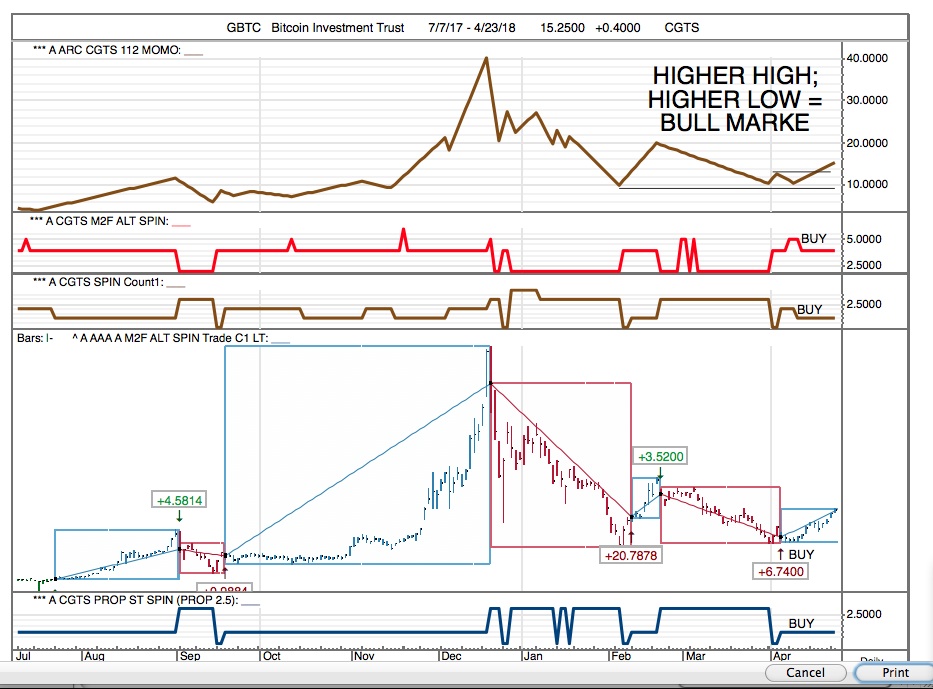Select the +4.5814 profit label
Image resolution: width=933 pixels, height=689 pixels.
click(x=179, y=500)
